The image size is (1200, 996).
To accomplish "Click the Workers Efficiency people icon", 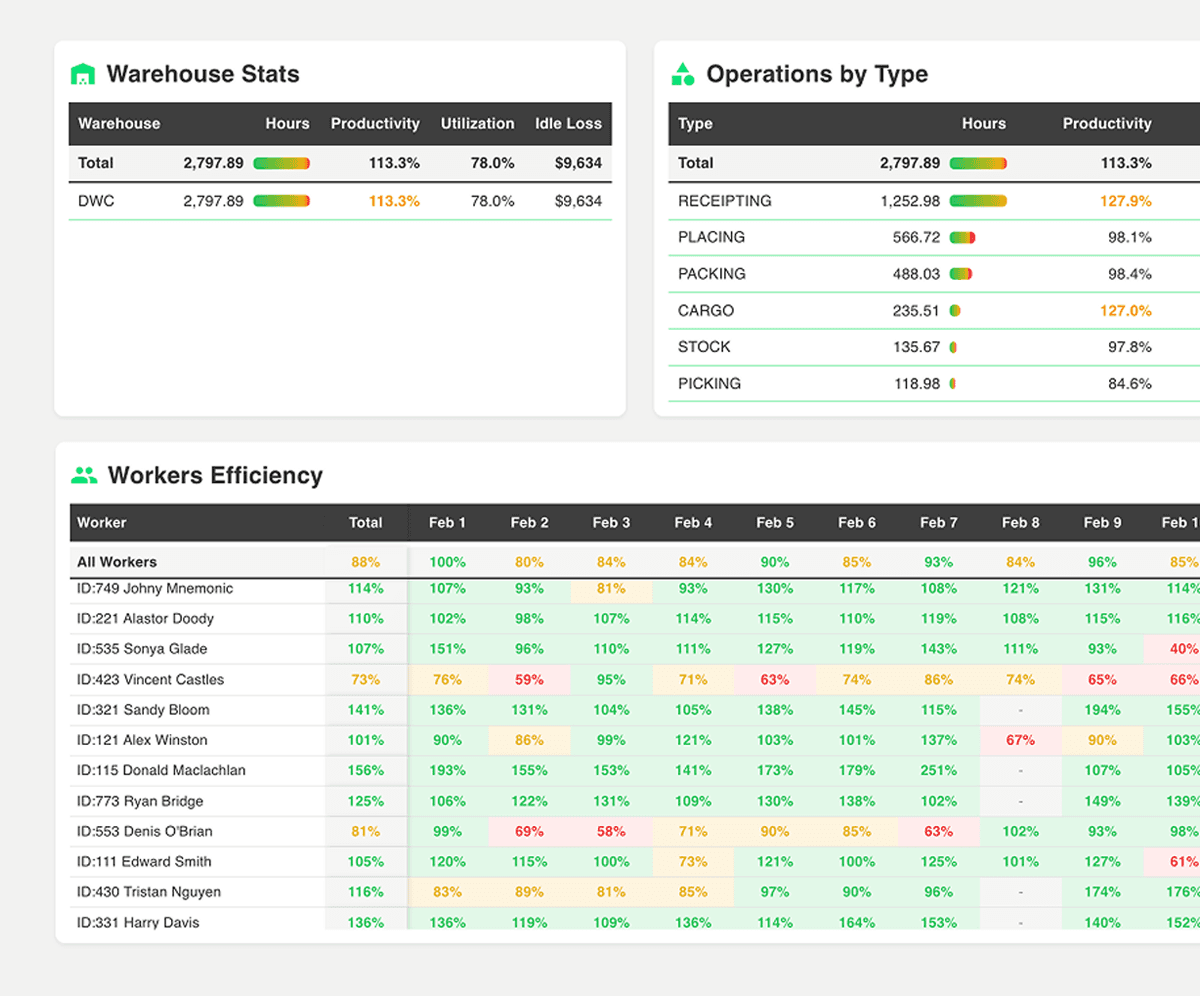I will coord(84,476).
